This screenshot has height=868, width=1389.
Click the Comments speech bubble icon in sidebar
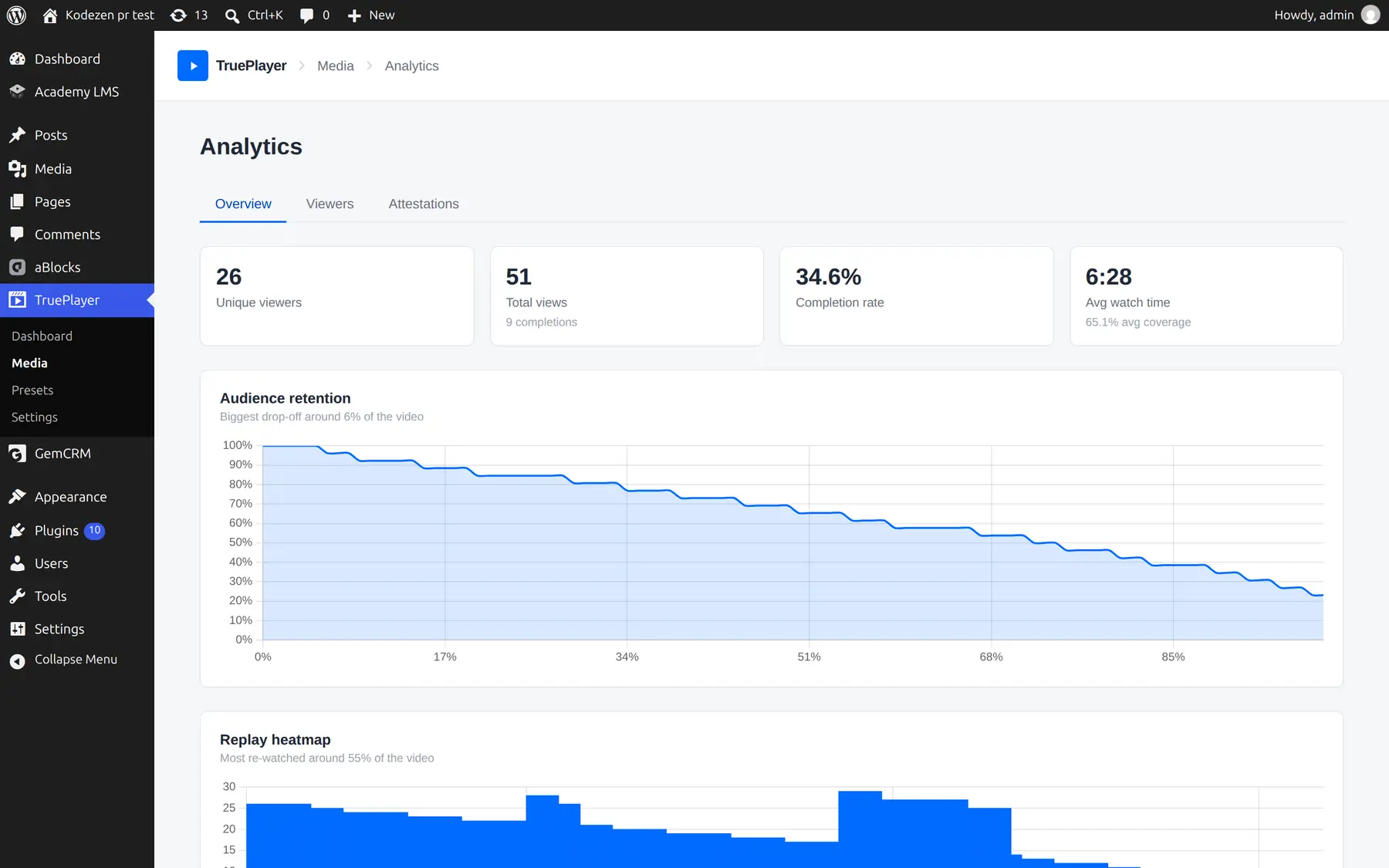click(18, 234)
